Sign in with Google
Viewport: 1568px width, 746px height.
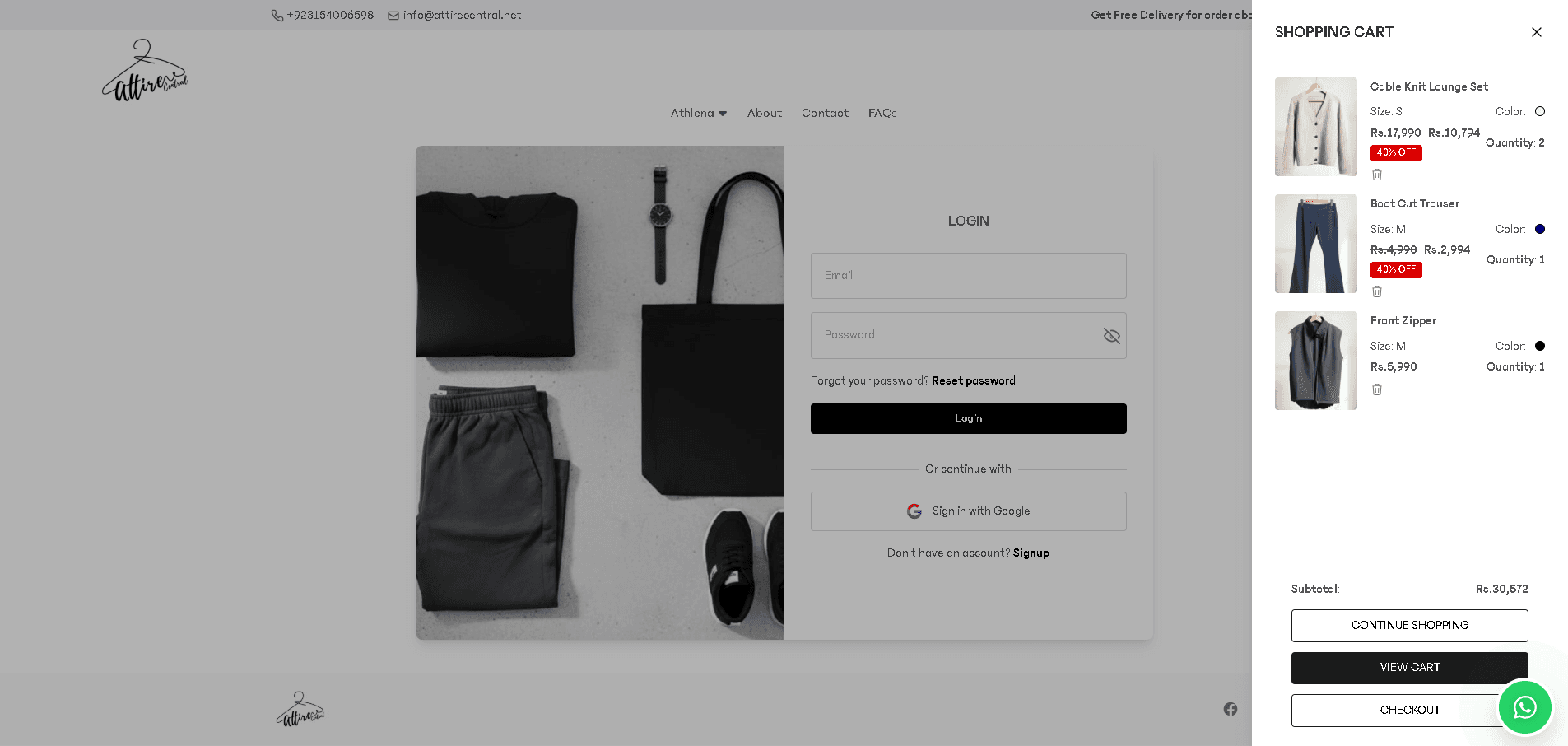pyautogui.click(x=968, y=511)
